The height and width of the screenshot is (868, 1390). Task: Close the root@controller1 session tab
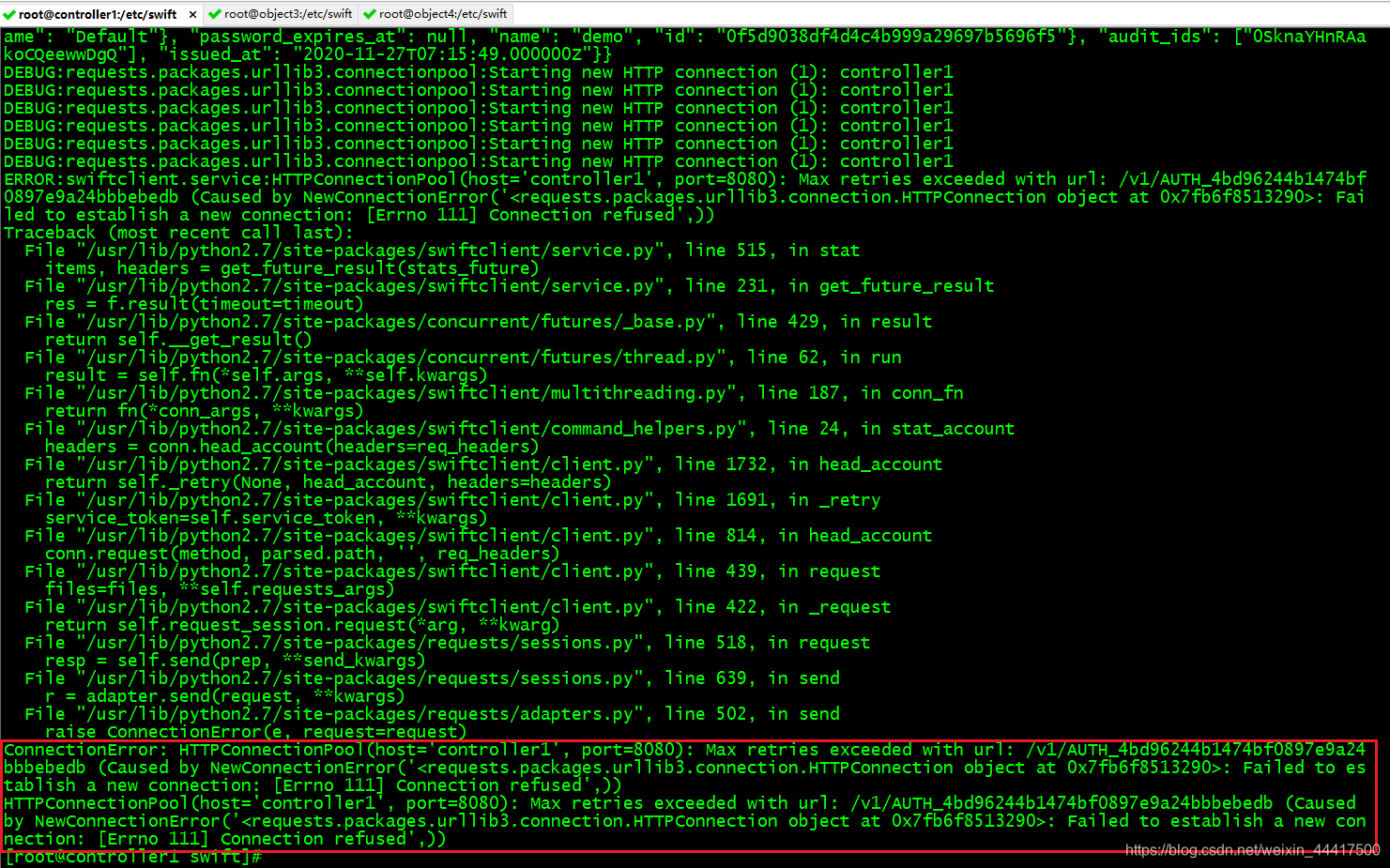coord(192,14)
